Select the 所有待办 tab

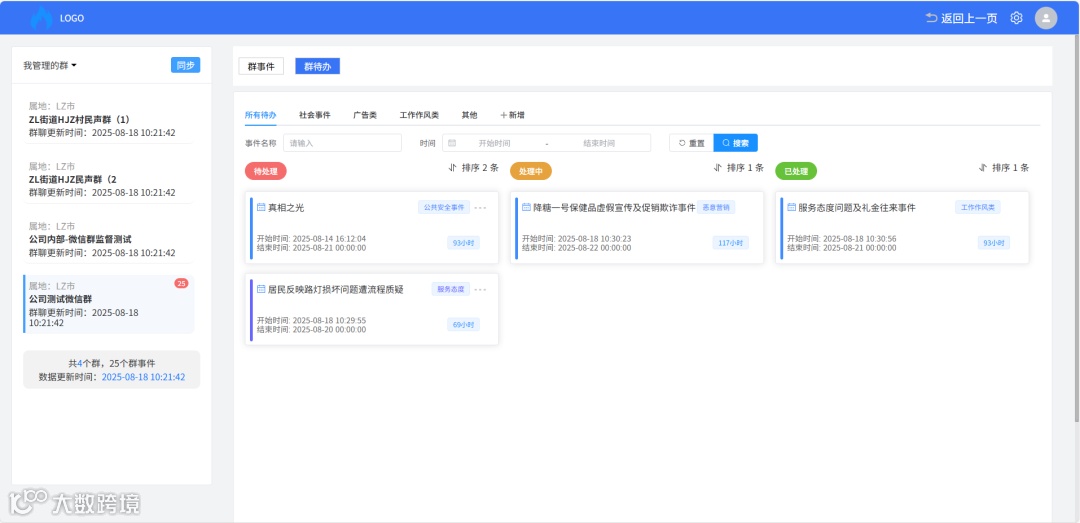(260, 115)
